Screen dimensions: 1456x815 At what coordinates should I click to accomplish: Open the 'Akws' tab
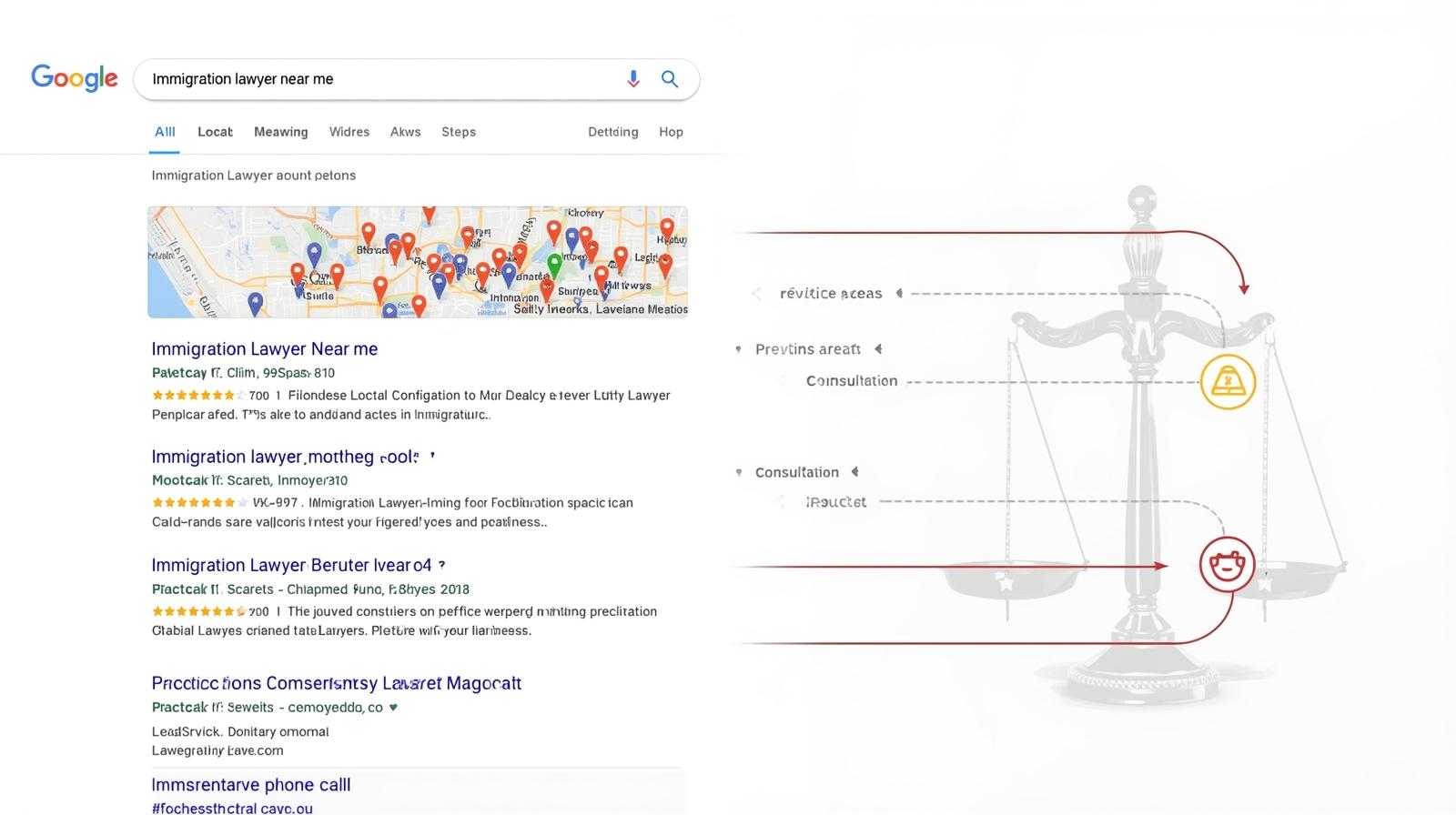(x=405, y=132)
